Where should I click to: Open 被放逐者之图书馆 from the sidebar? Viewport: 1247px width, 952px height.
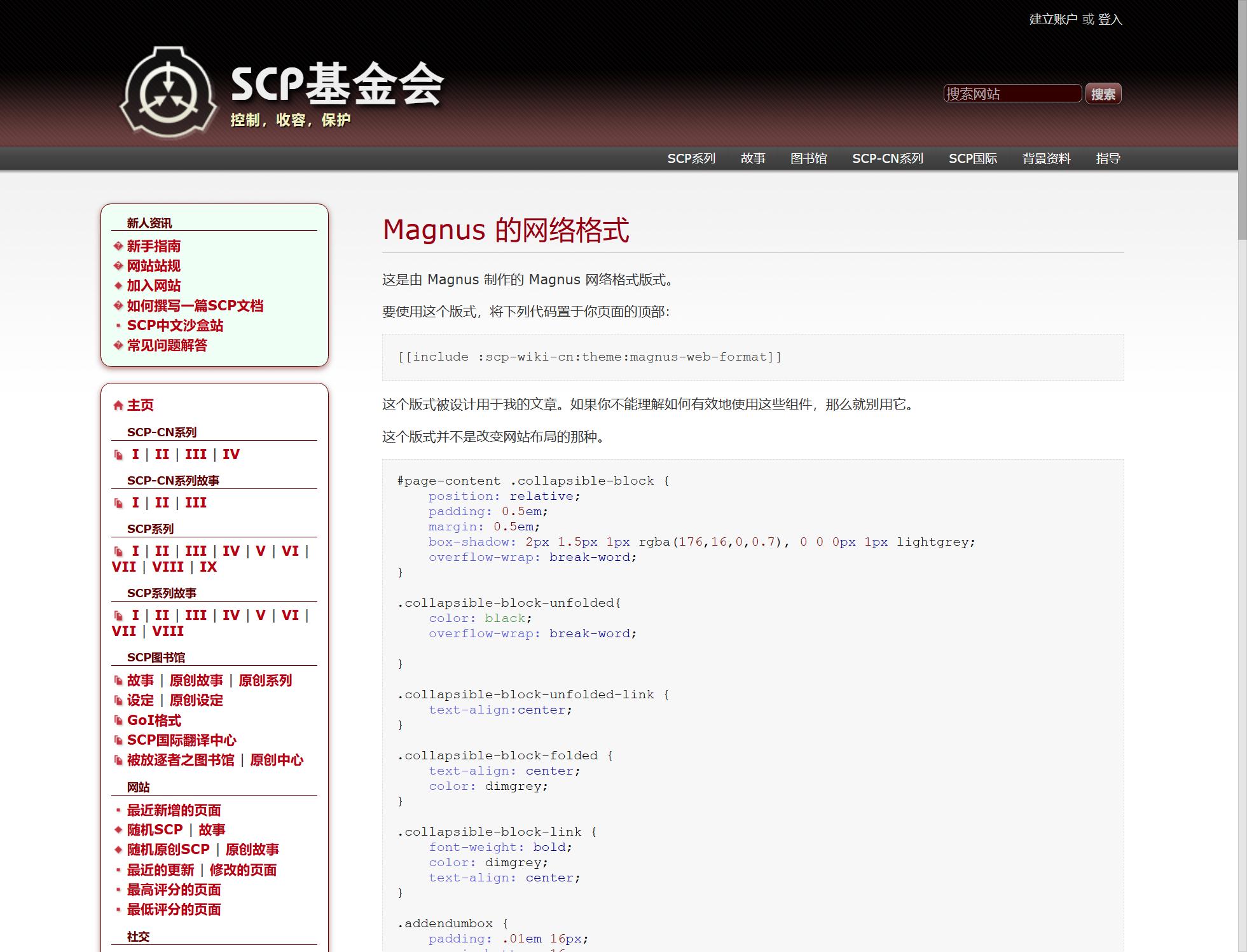(x=180, y=761)
